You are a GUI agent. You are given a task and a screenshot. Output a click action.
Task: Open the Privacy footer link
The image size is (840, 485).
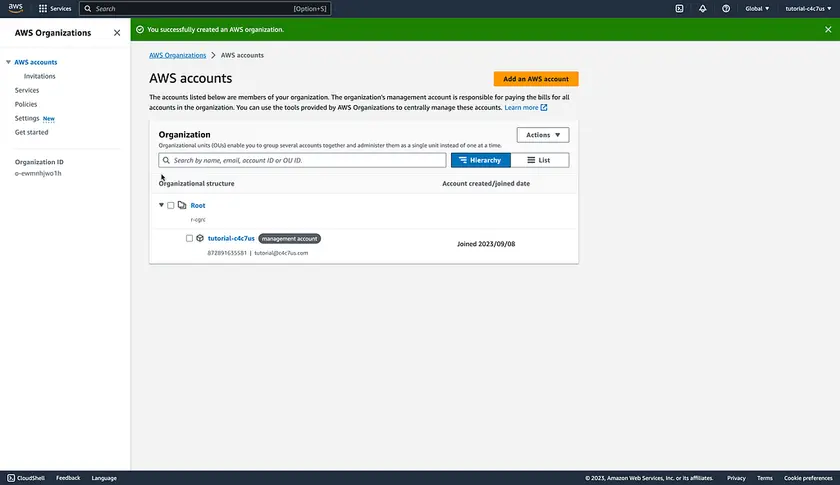click(736, 477)
